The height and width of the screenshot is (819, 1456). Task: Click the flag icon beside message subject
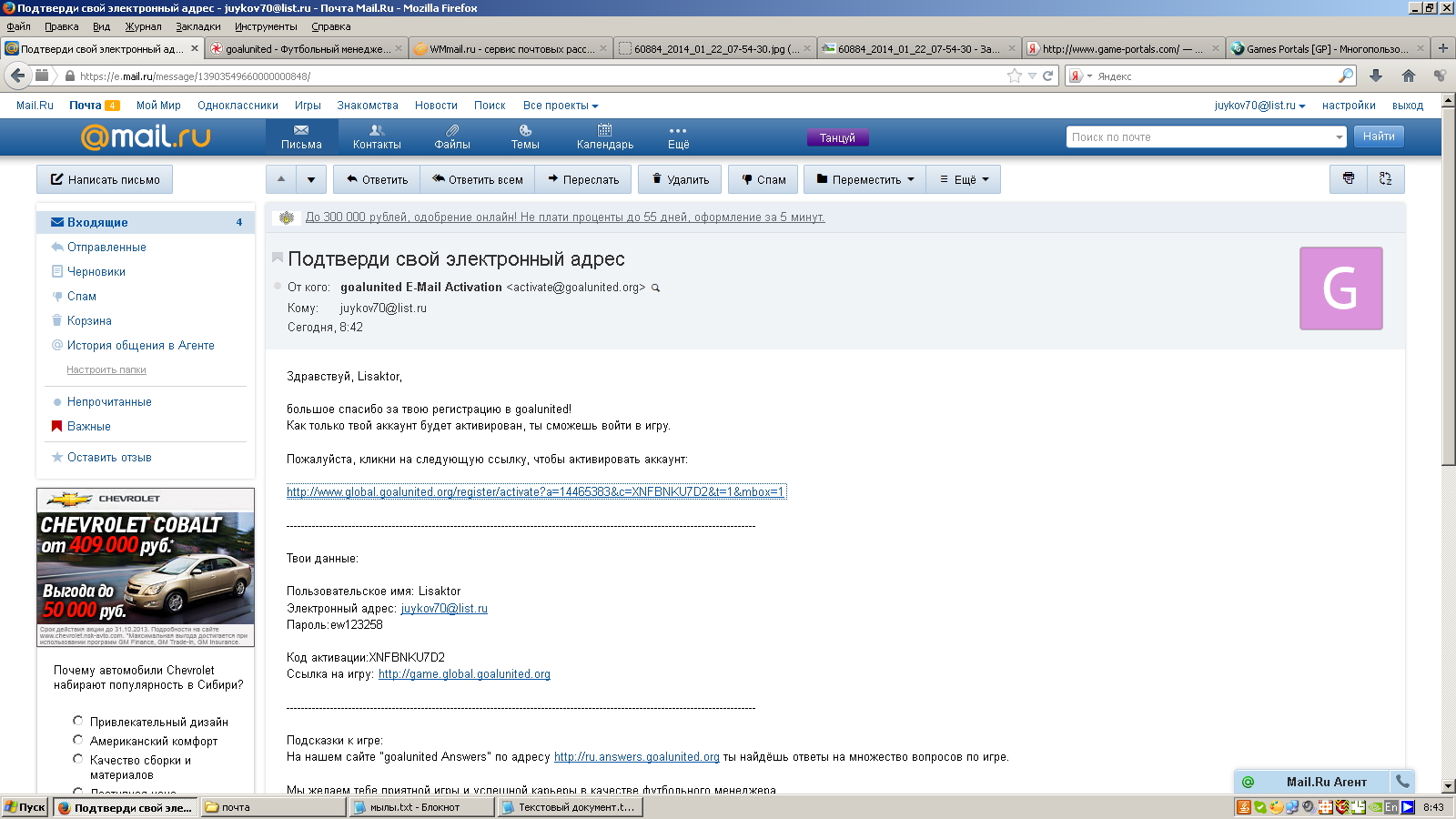[x=278, y=258]
